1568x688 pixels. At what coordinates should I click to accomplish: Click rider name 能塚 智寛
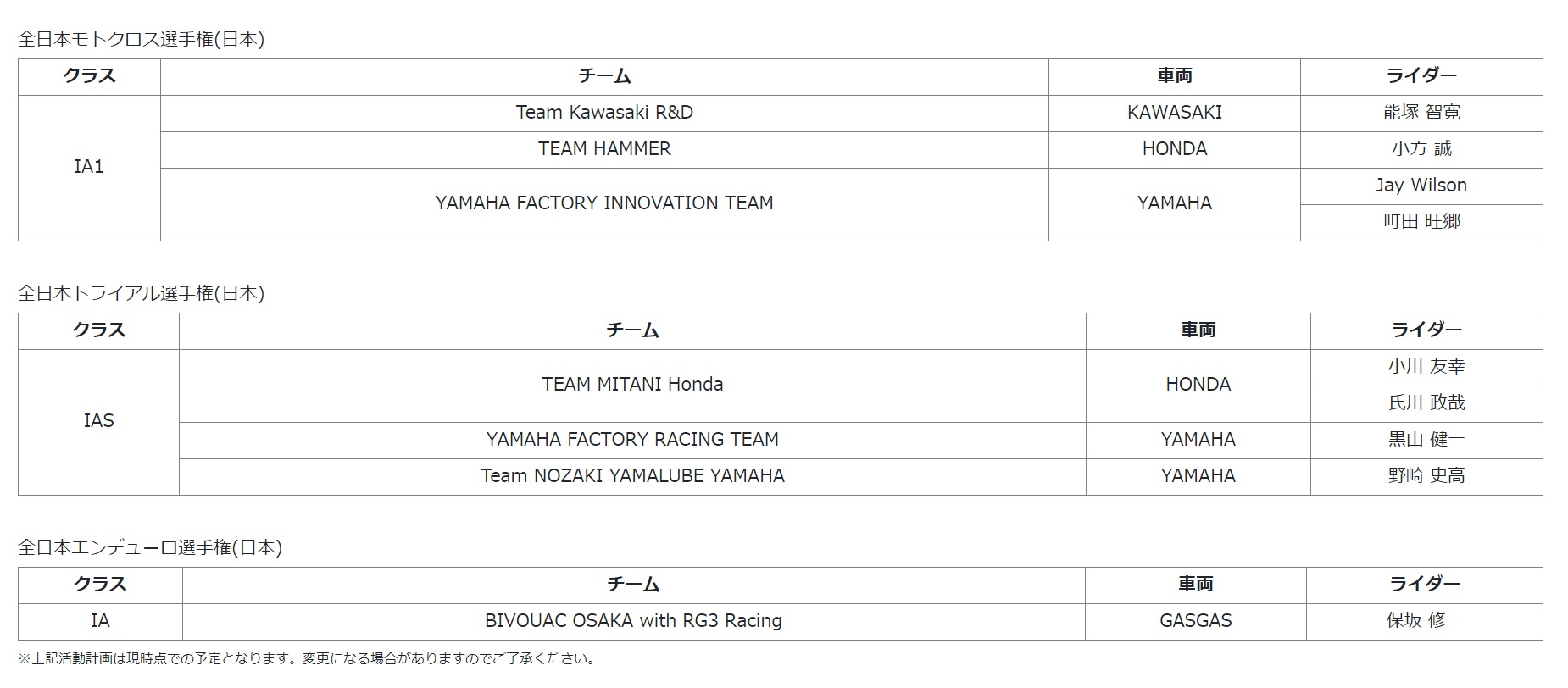click(x=1421, y=113)
